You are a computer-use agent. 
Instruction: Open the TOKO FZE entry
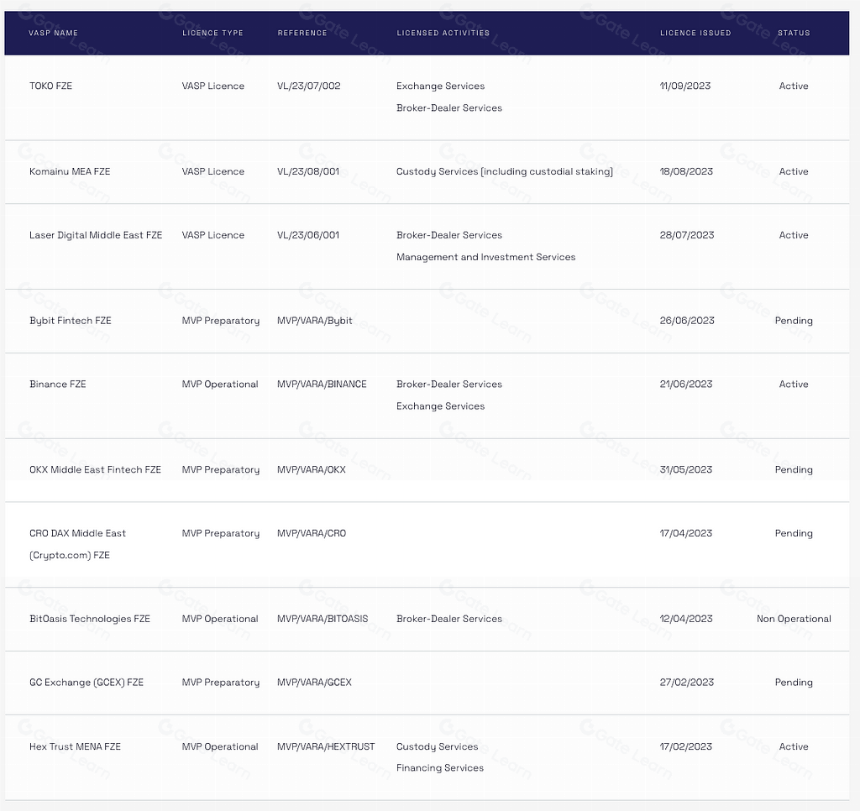[x=50, y=86]
